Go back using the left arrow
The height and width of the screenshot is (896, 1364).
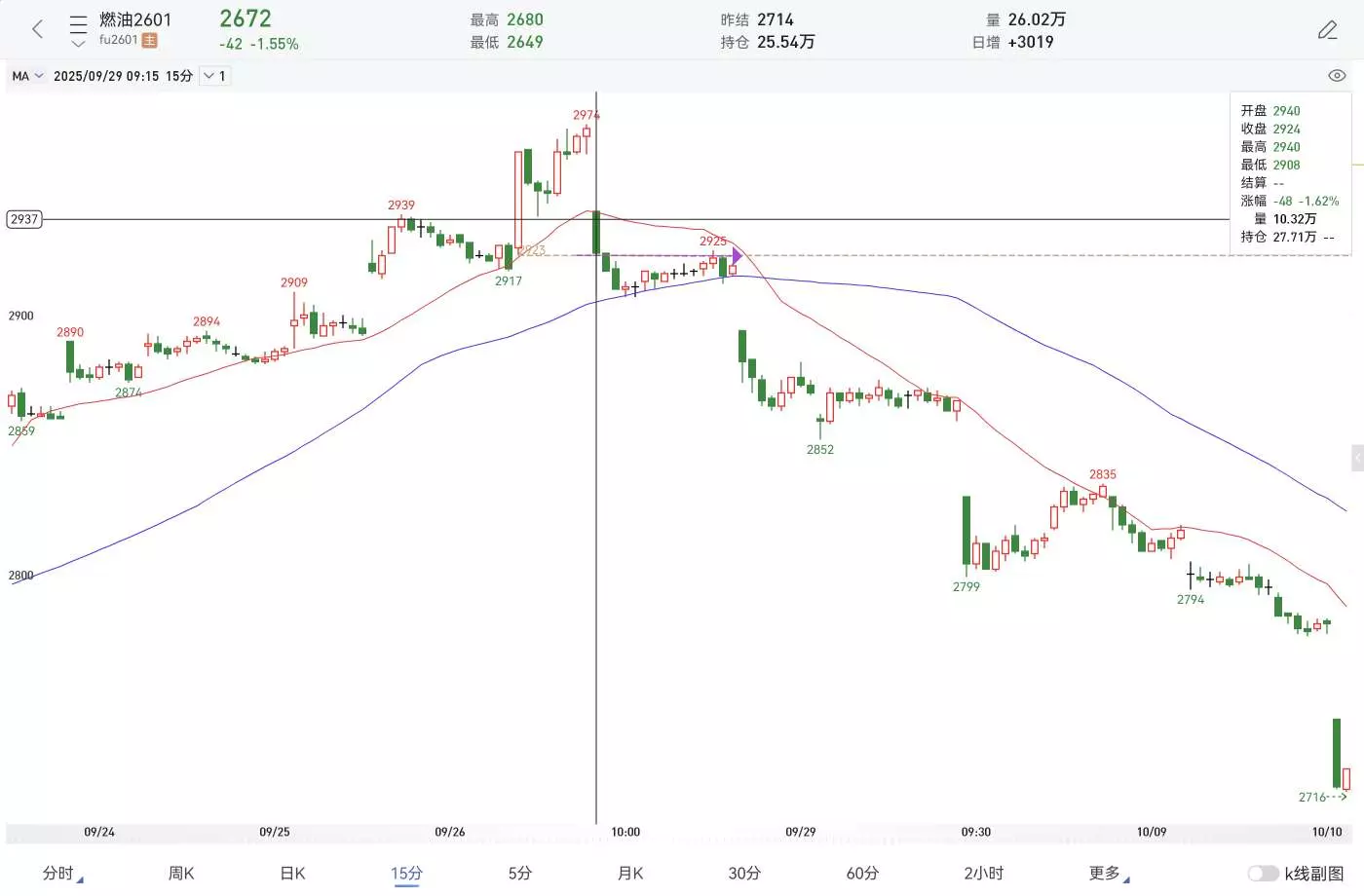point(38,29)
